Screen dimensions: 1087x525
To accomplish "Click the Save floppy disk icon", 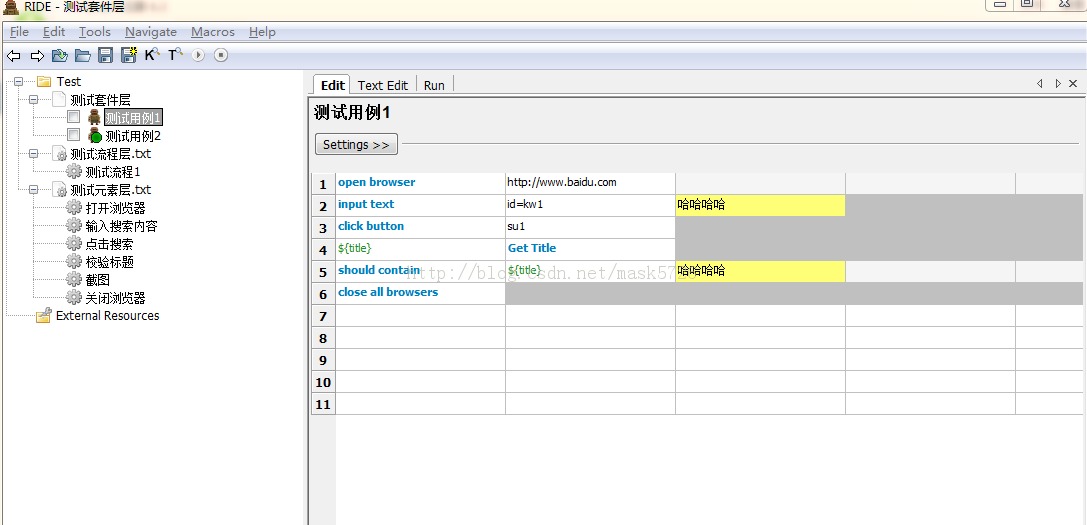I will coord(105,55).
